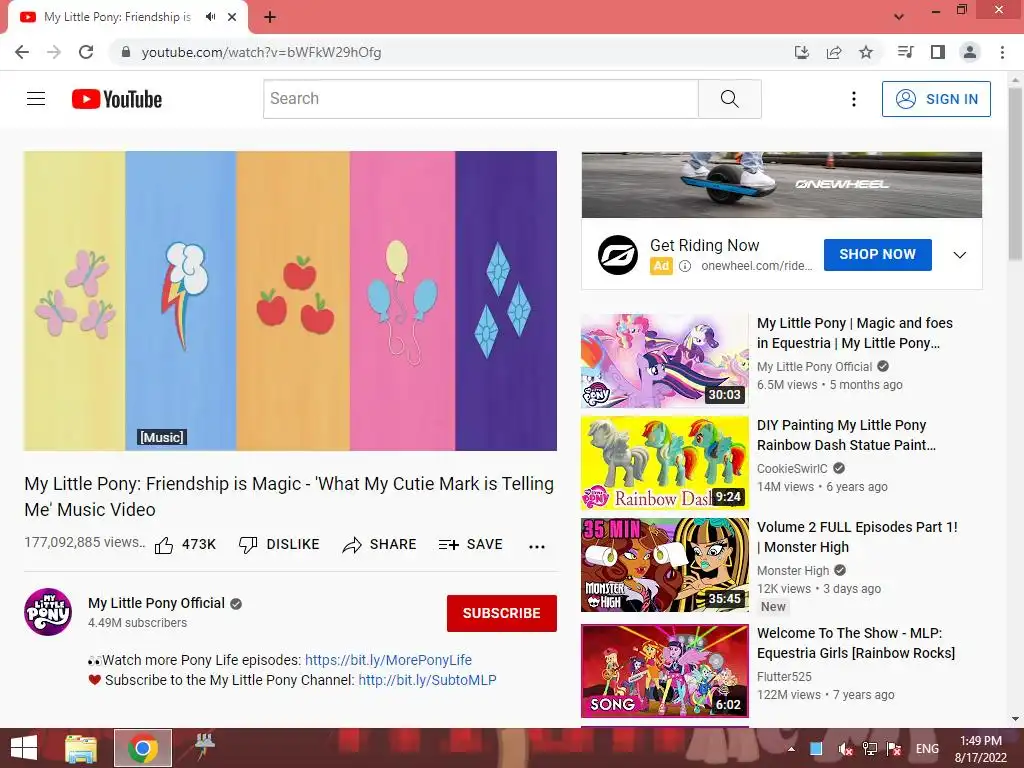Open the Magic and foes in Equestria thumbnail

(x=665, y=361)
